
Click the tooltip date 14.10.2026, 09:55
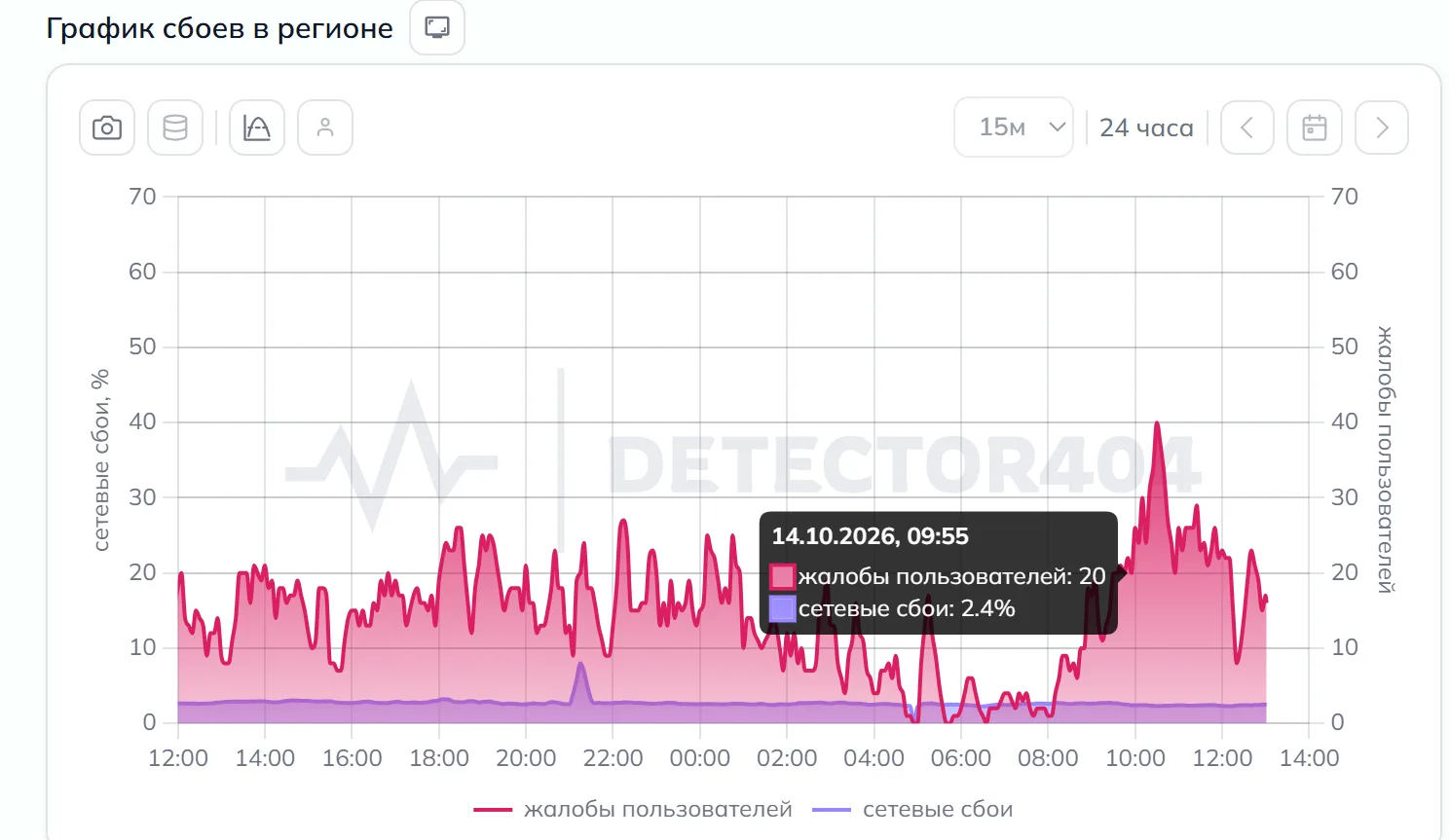point(871,536)
